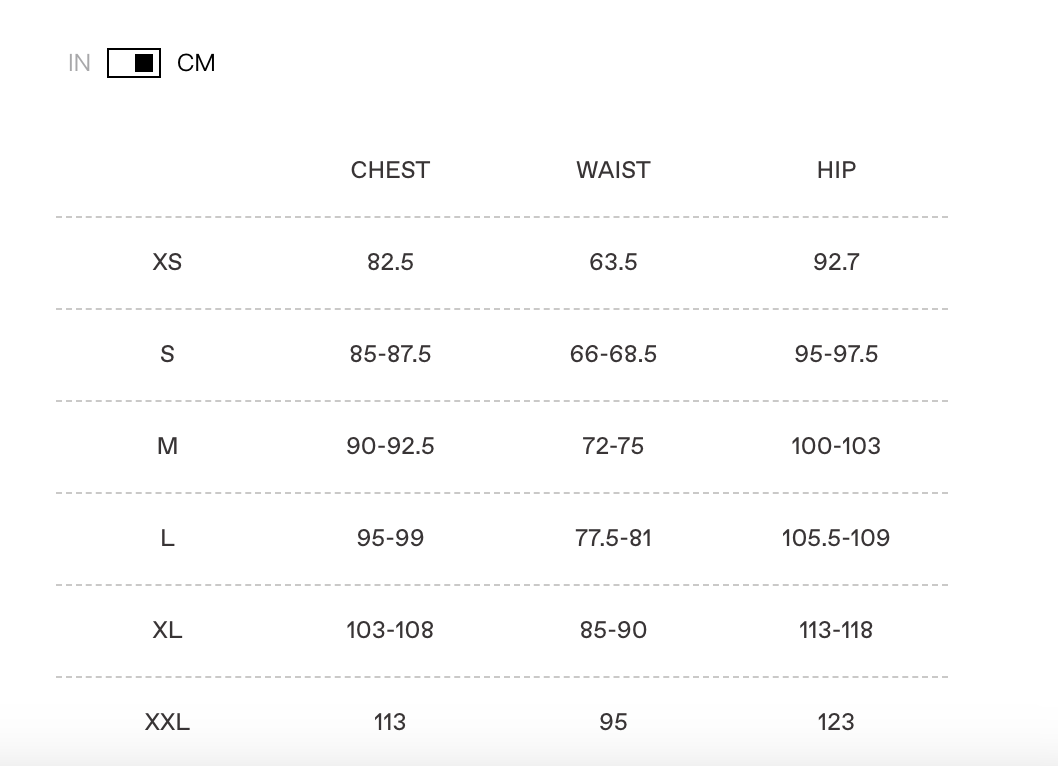
Task: Click the XS waist value 63.5
Action: tap(613, 262)
